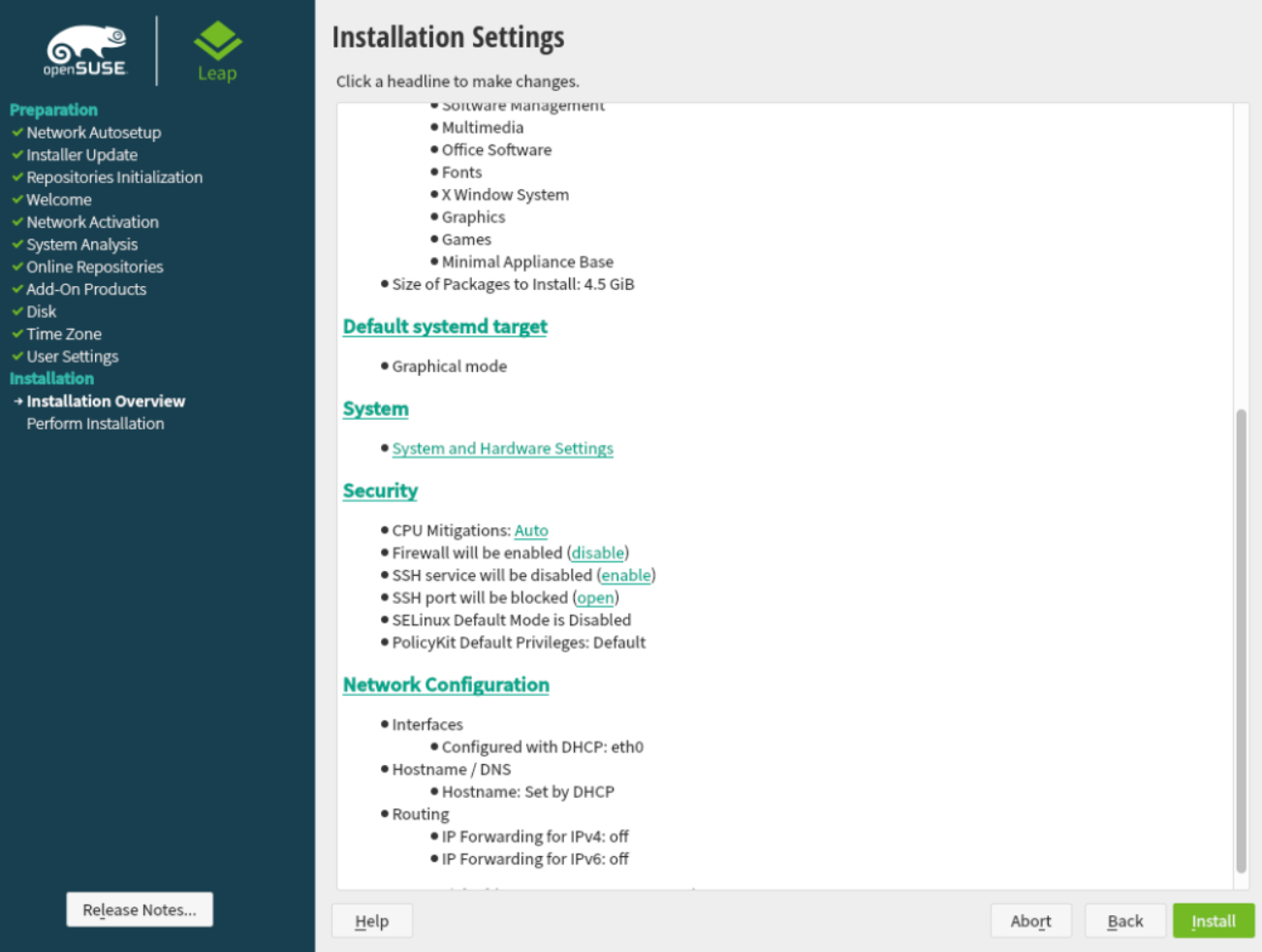
Task: Open the Help button
Action: (372, 921)
